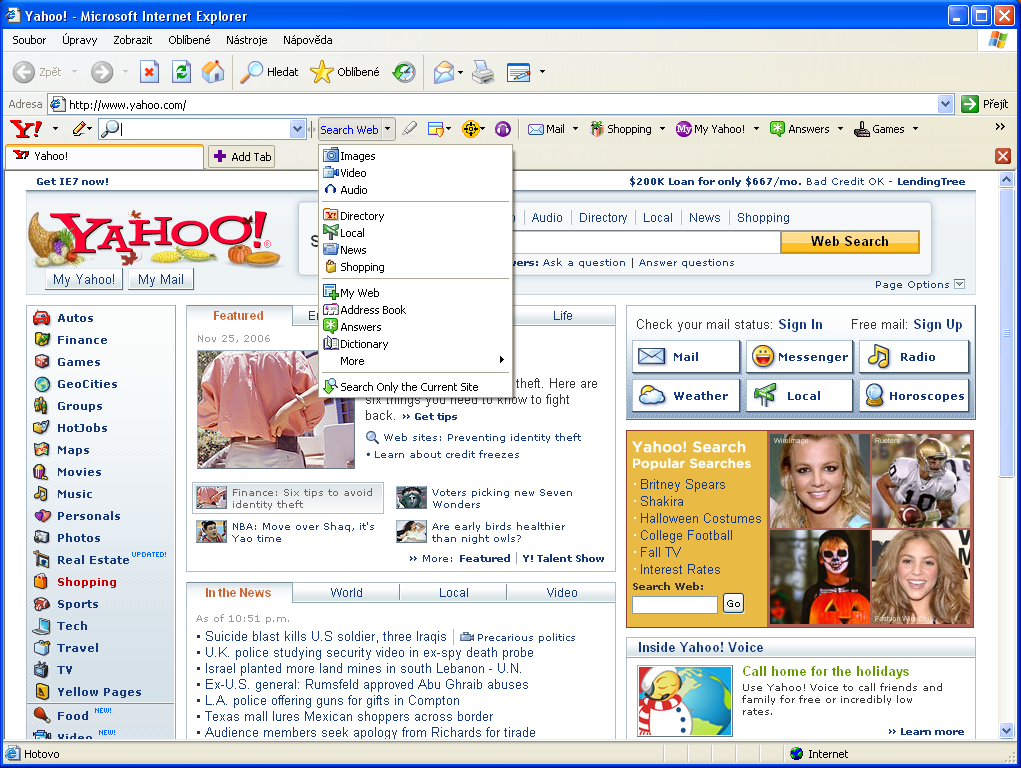Open the Nástroje menu

click(246, 40)
